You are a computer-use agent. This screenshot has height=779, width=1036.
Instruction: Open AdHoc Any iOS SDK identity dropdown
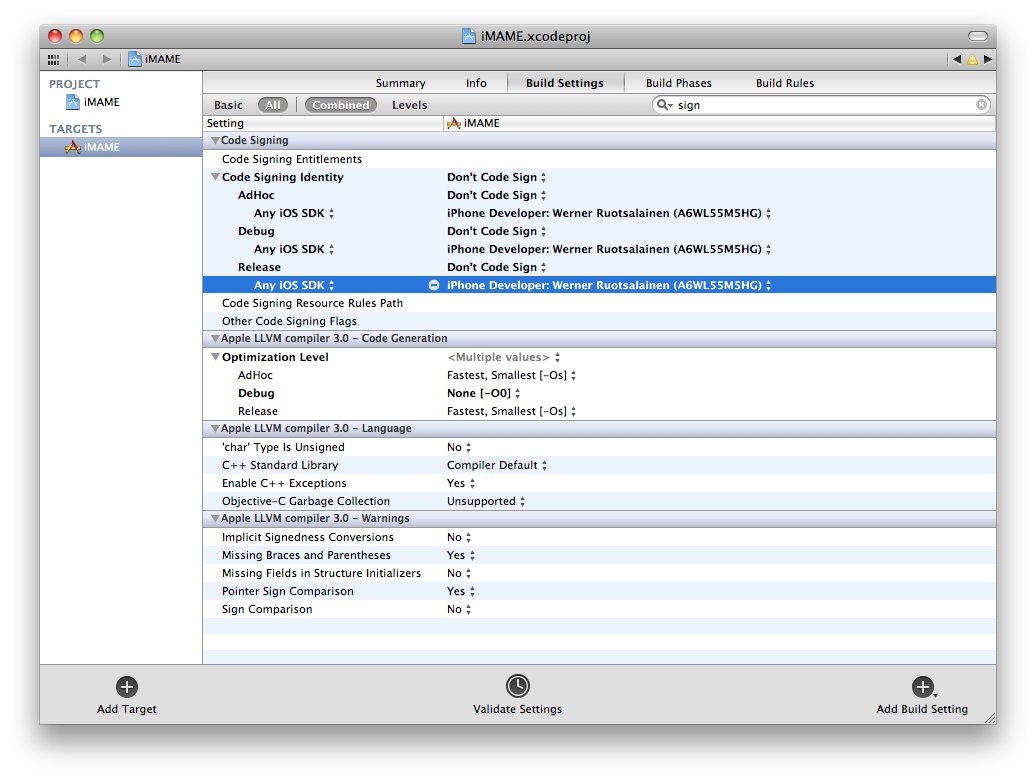609,213
